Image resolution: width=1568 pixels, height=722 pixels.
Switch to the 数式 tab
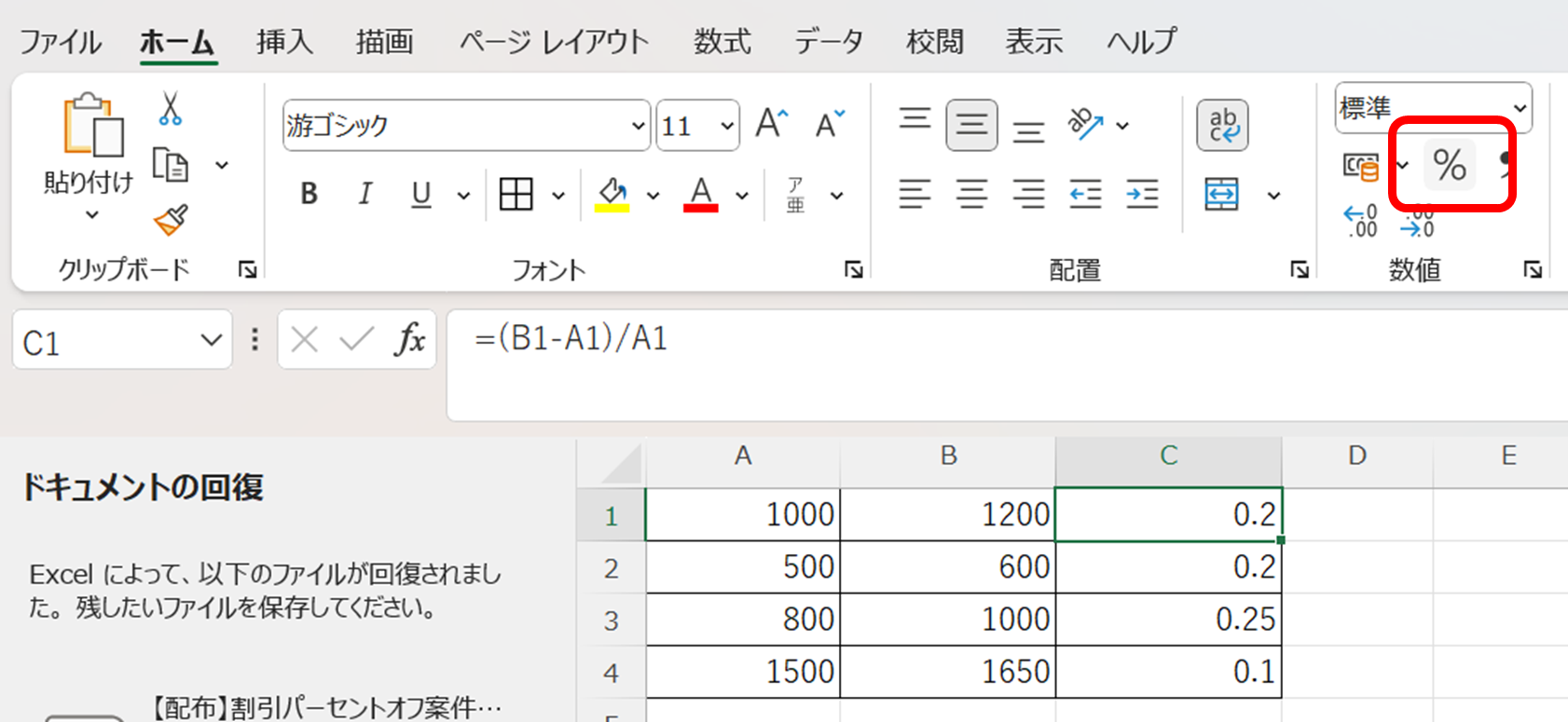pyautogui.click(x=722, y=42)
